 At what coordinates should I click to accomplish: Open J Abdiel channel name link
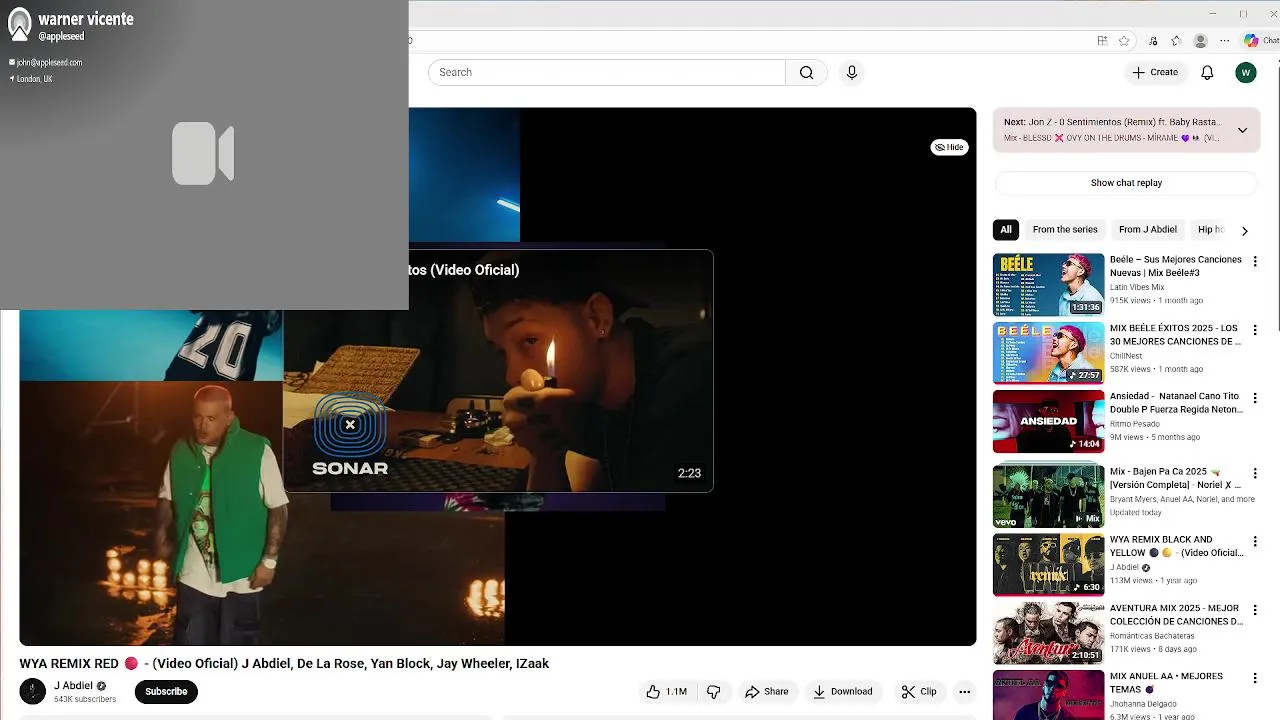click(73, 685)
